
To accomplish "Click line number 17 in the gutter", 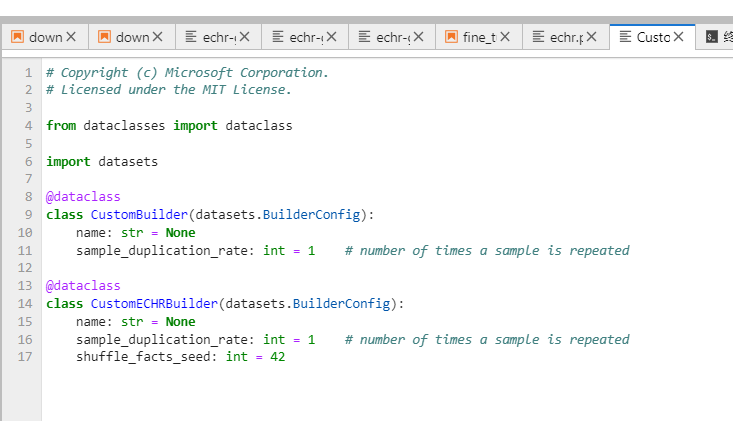I will point(25,357).
